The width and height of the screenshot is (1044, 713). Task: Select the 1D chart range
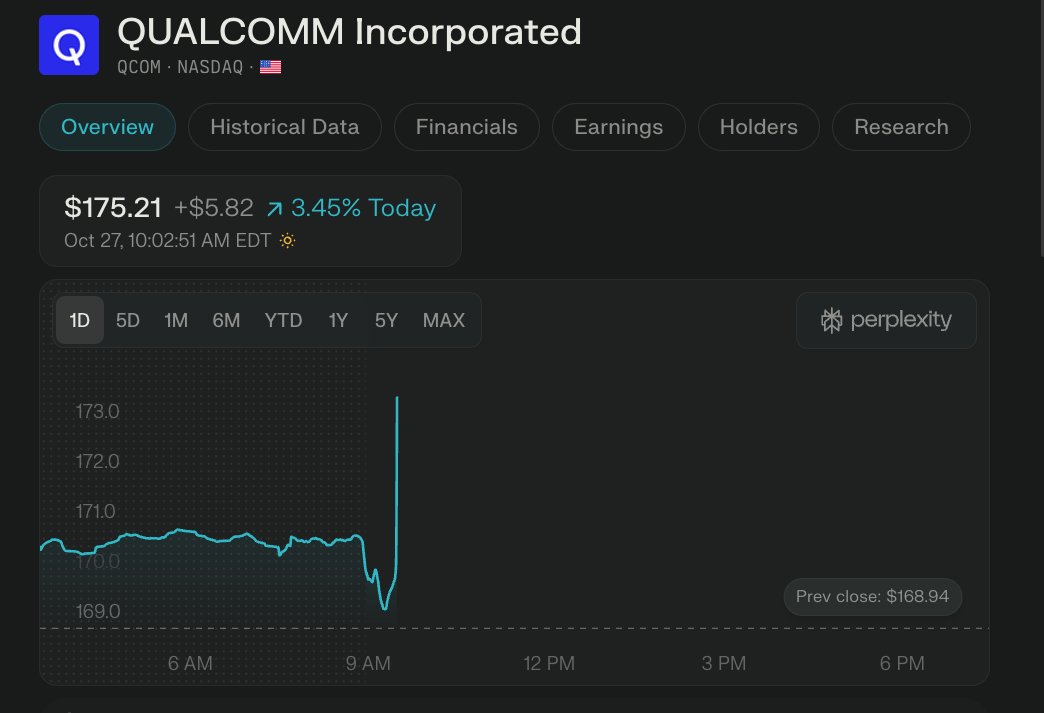point(80,320)
